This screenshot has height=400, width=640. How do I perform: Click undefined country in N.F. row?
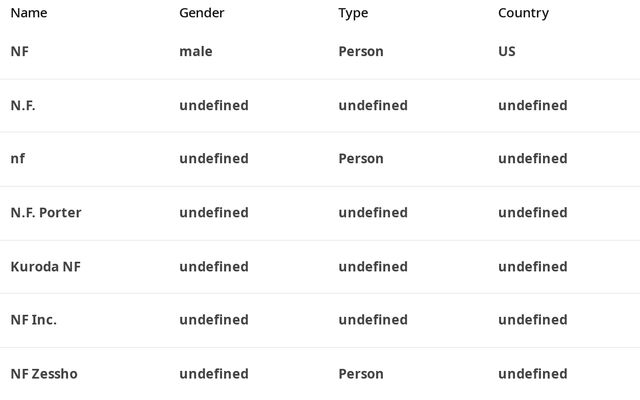(533, 105)
